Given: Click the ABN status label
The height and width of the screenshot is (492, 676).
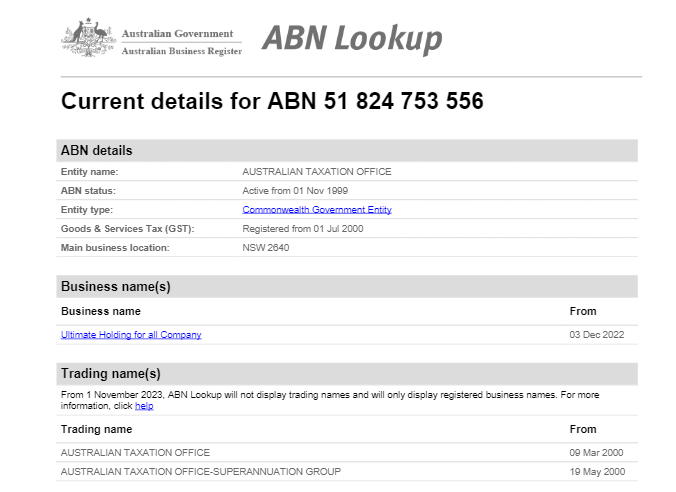Looking at the screenshot, I should (88, 191).
